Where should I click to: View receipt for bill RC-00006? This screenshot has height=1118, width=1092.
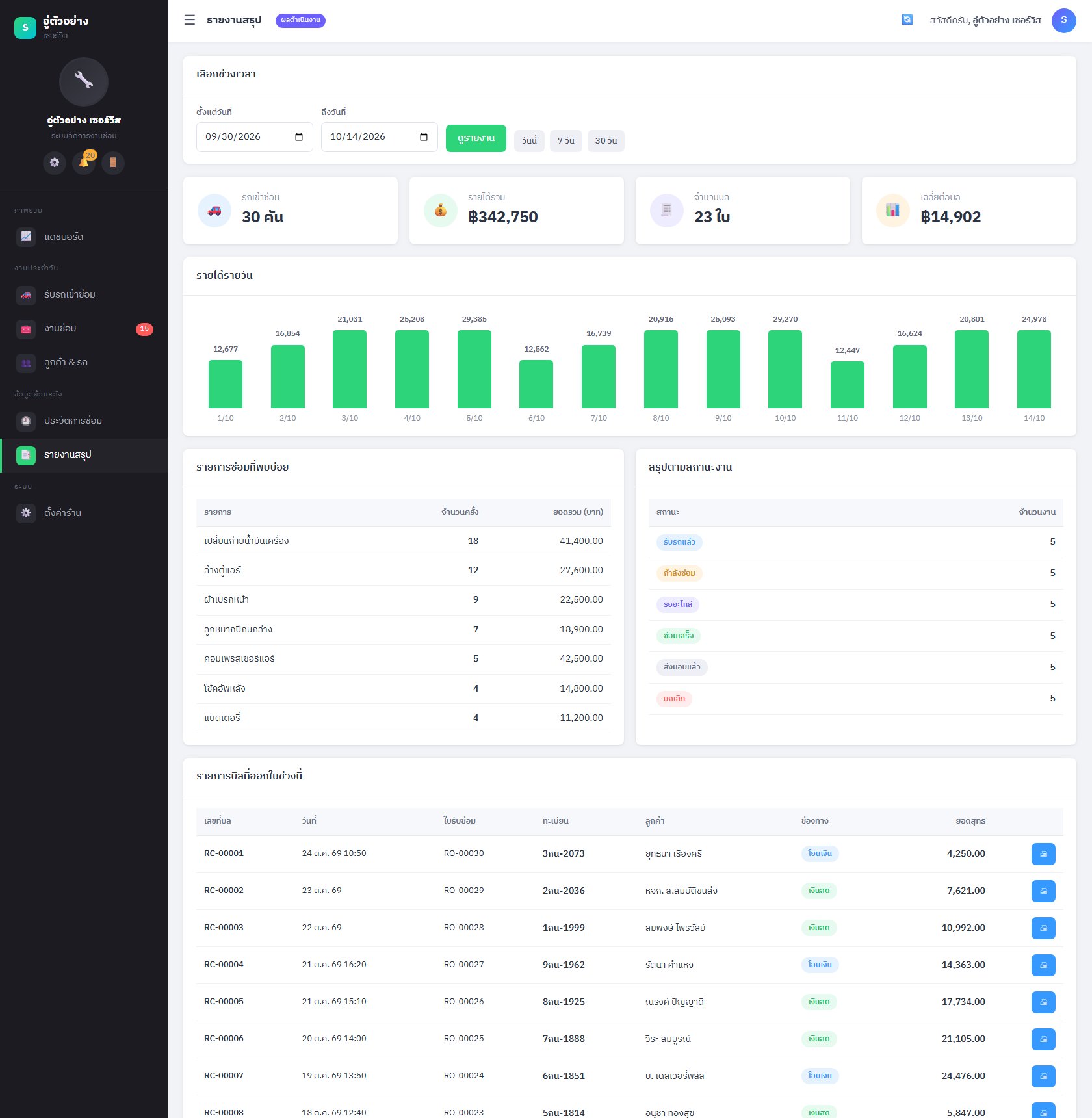pyautogui.click(x=1043, y=1039)
